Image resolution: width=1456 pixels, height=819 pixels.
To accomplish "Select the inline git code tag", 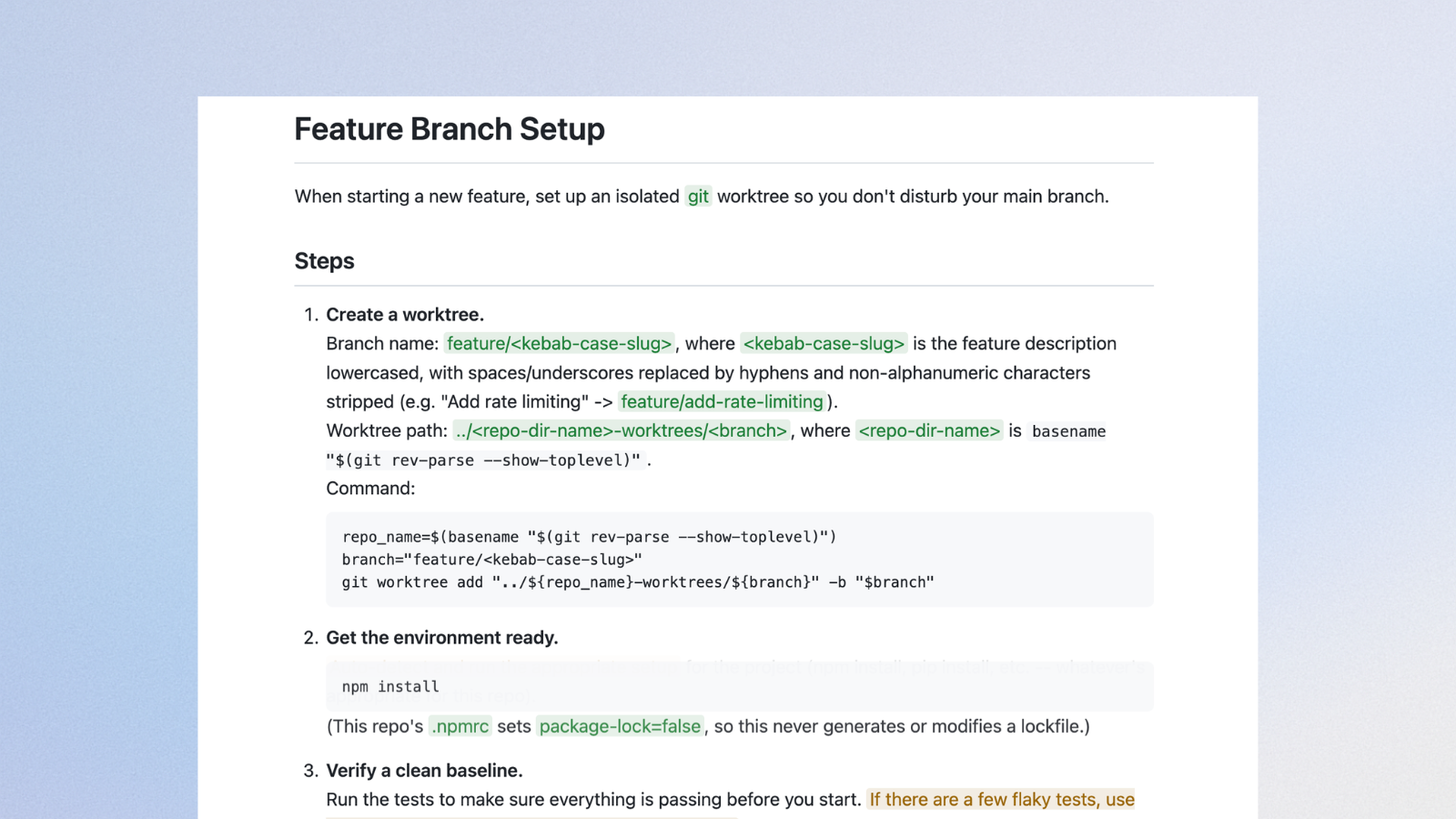I will click(698, 197).
